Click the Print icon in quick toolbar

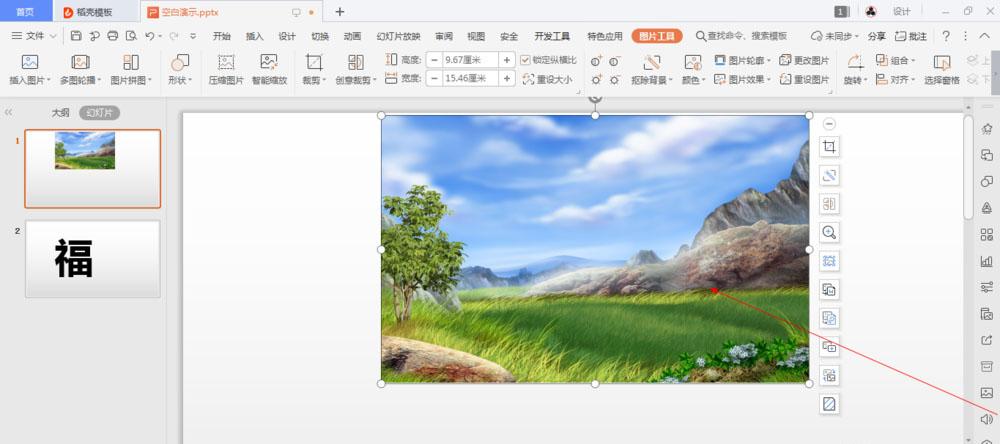click(x=113, y=36)
